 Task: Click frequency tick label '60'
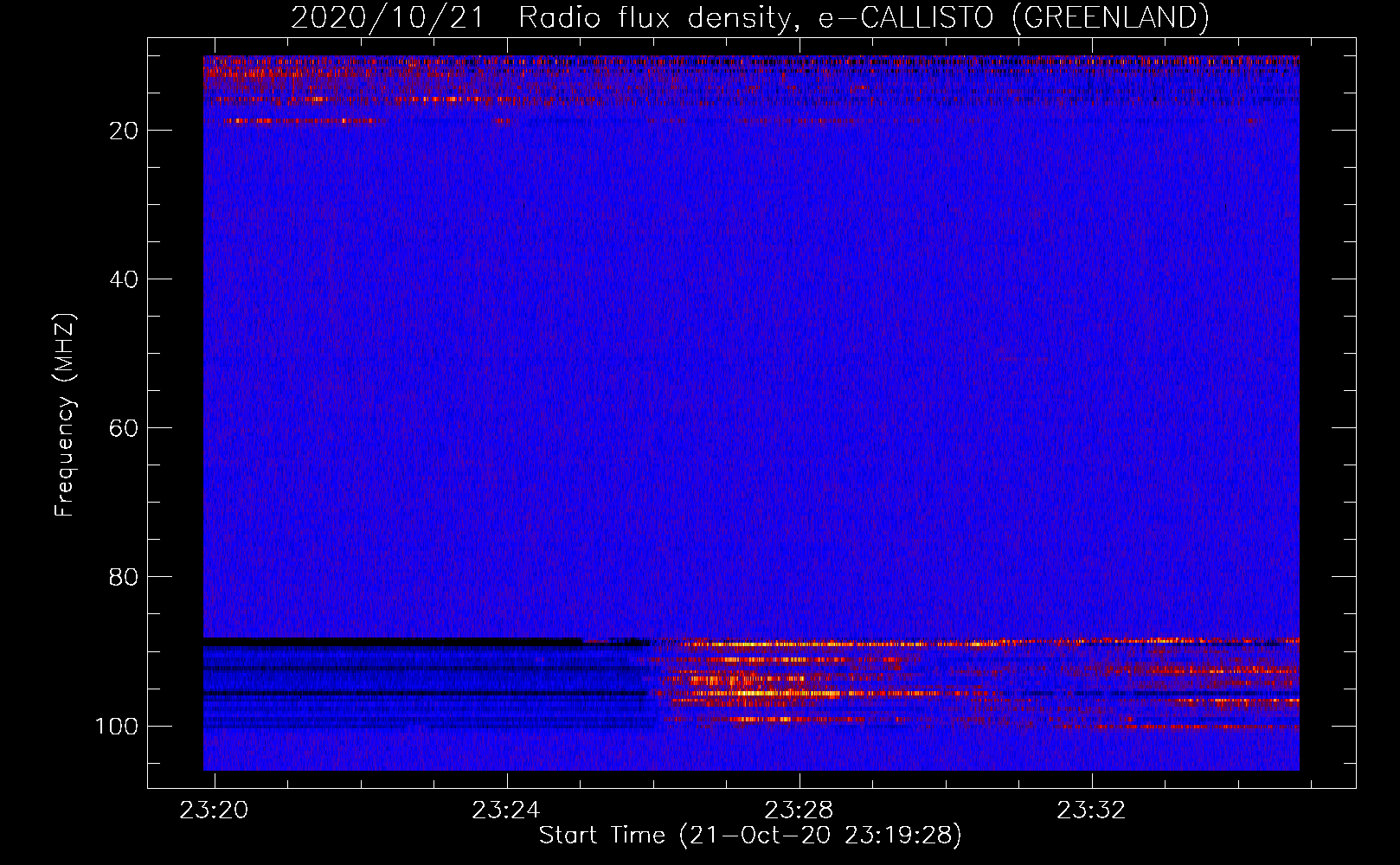(124, 428)
